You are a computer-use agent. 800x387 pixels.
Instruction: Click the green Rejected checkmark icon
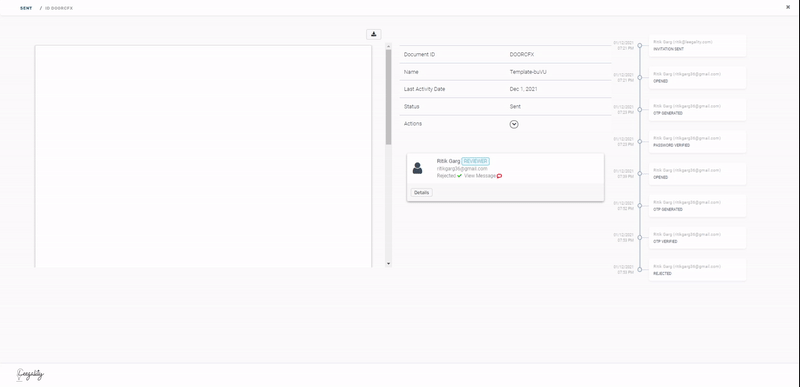[x=460, y=176]
